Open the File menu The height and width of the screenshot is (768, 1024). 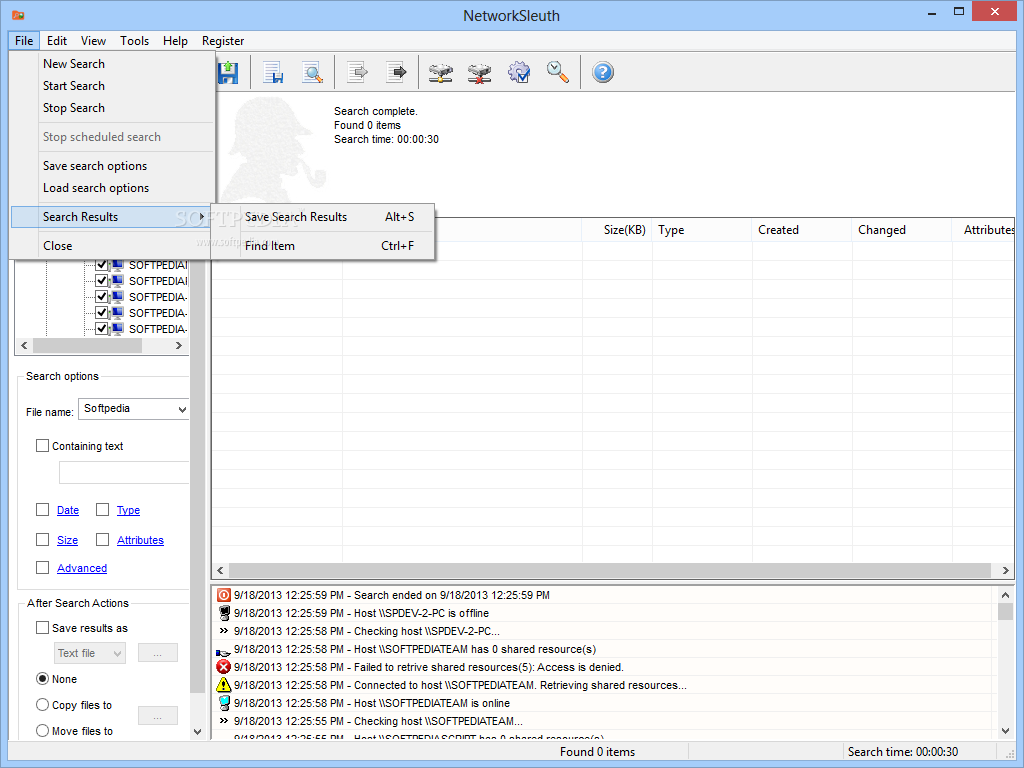[x=24, y=40]
